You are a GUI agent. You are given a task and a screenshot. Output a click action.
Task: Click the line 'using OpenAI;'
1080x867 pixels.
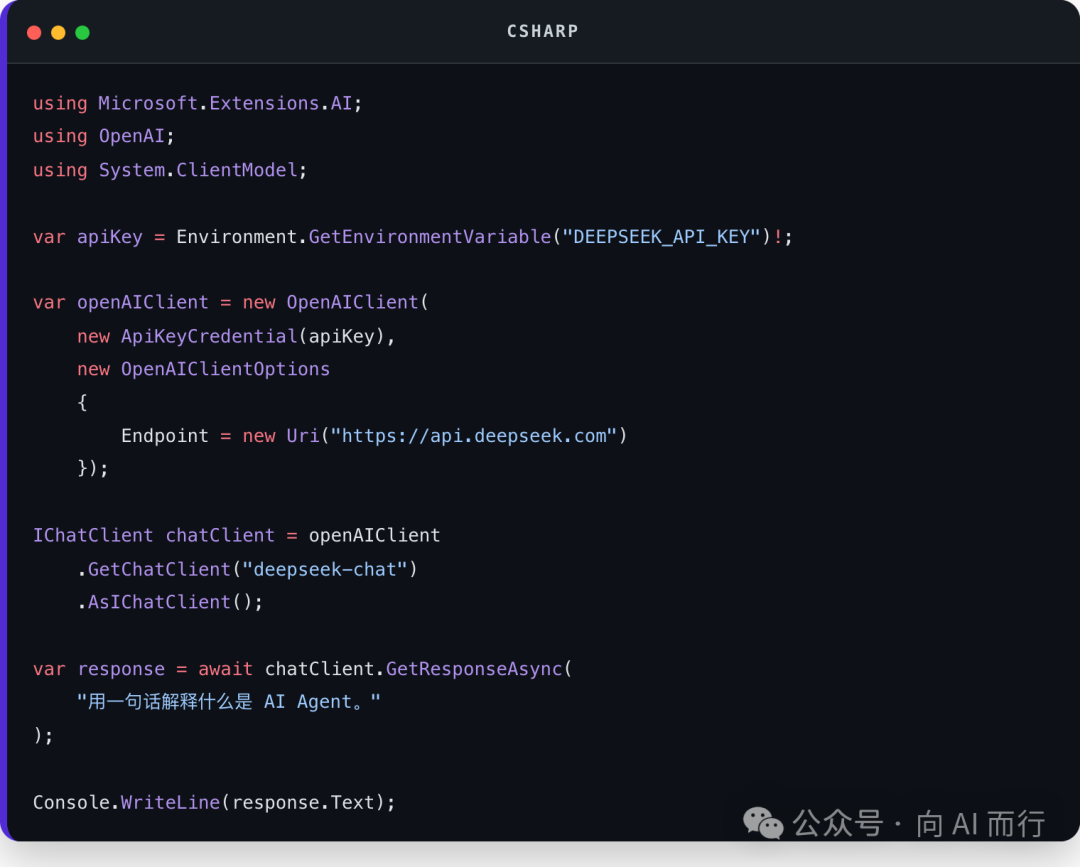pos(104,136)
